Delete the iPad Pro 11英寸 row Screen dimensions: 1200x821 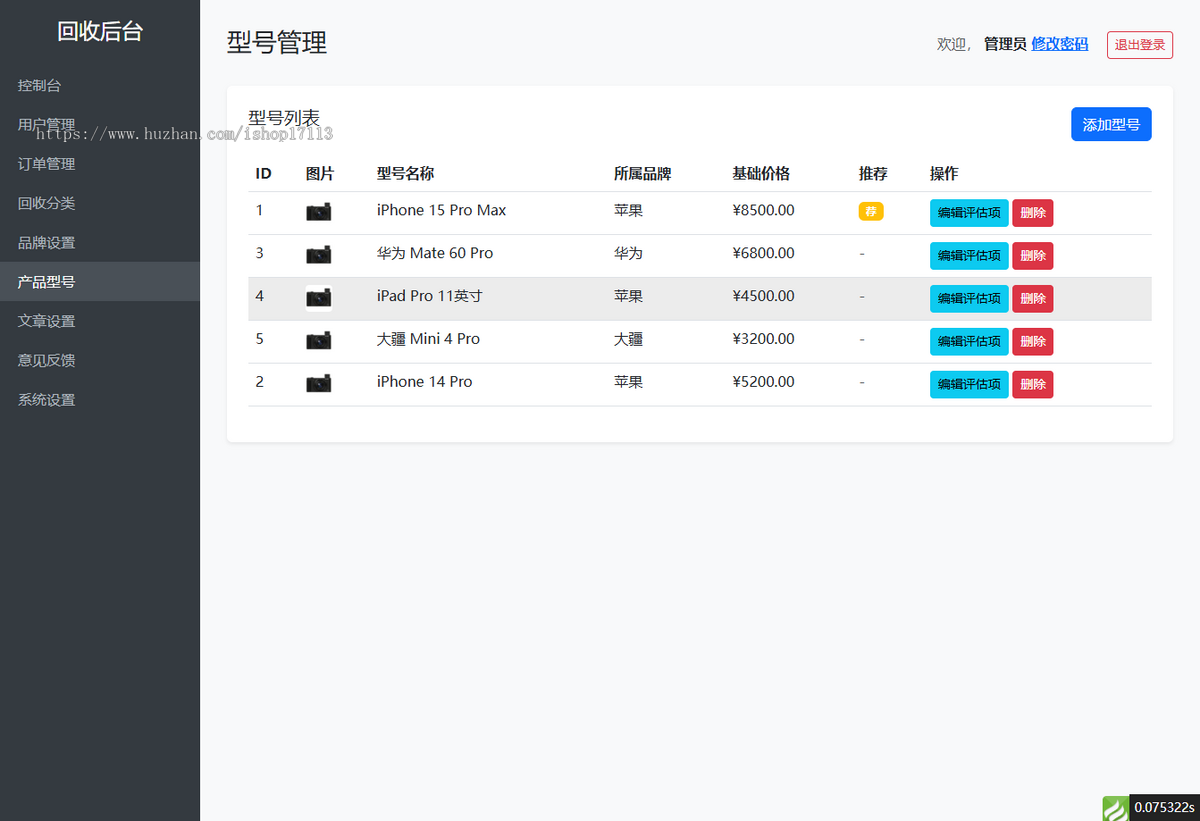[1033, 299]
